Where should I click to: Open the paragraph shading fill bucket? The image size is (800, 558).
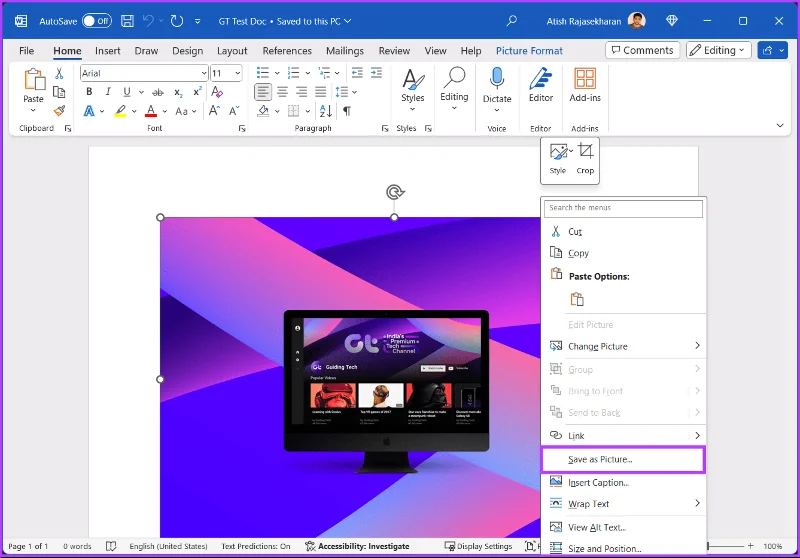coord(263,111)
